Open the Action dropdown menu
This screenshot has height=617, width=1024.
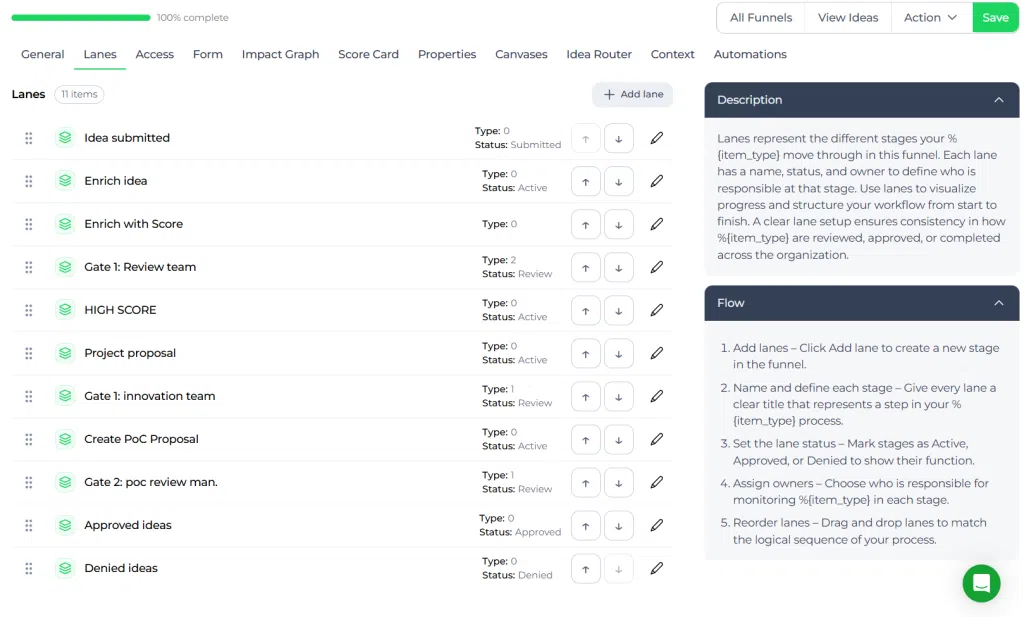(931, 18)
